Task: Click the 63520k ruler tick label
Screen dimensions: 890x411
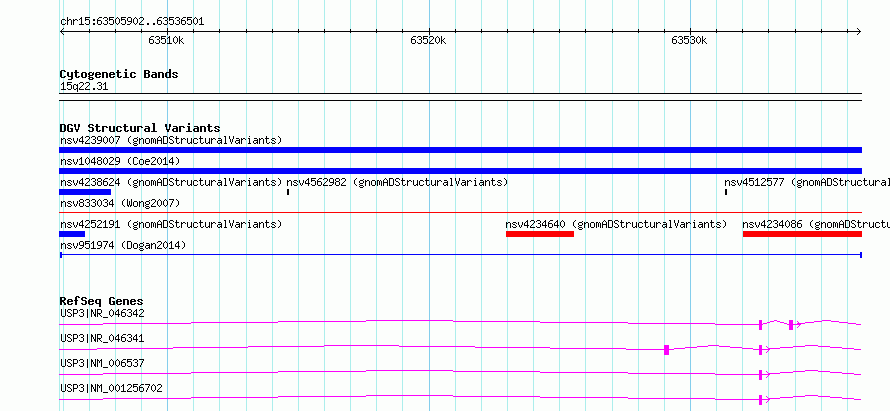Action: tap(428, 40)
